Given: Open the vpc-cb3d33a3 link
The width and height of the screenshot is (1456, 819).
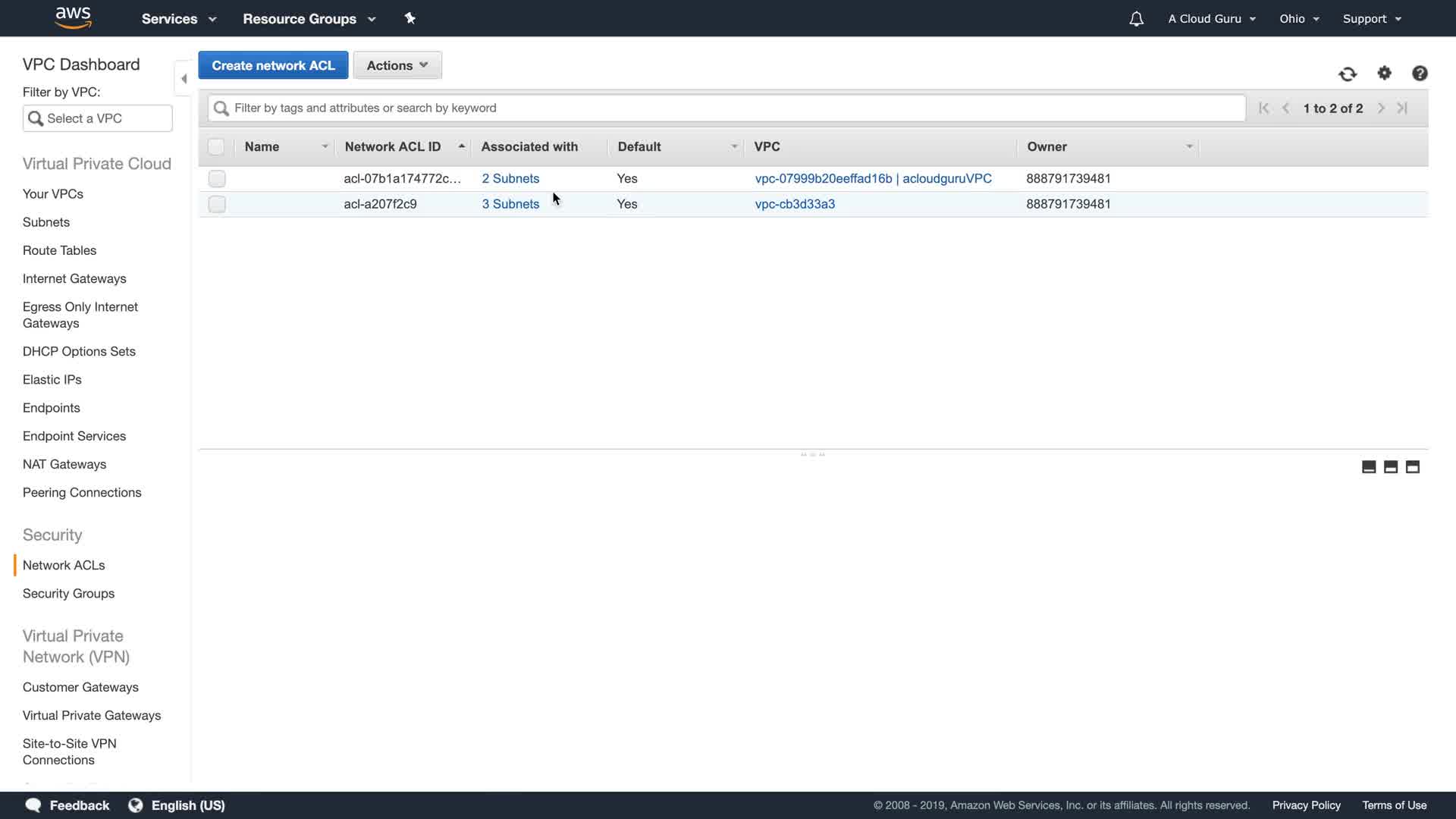Looking at the screenshot, I should pyautogui.click(x=795, y=204).
